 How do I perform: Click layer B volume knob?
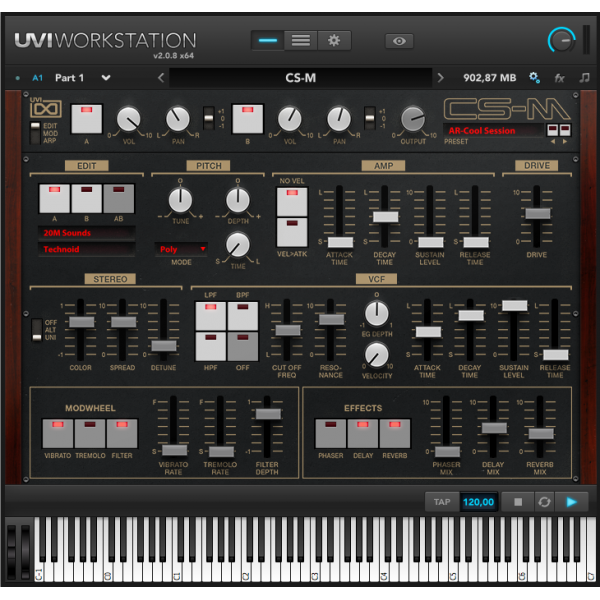pyautogui.click(x=289, y=119)
